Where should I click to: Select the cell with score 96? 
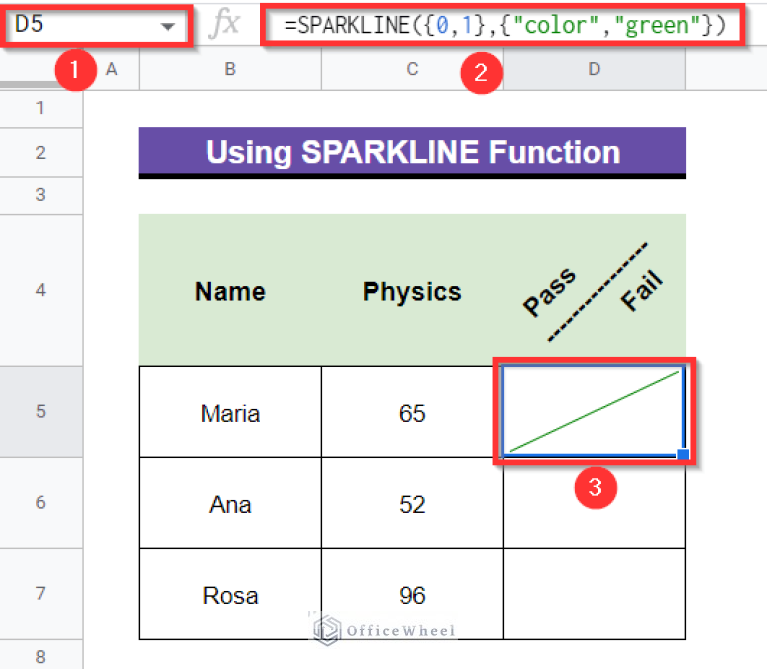pos(412,595)
